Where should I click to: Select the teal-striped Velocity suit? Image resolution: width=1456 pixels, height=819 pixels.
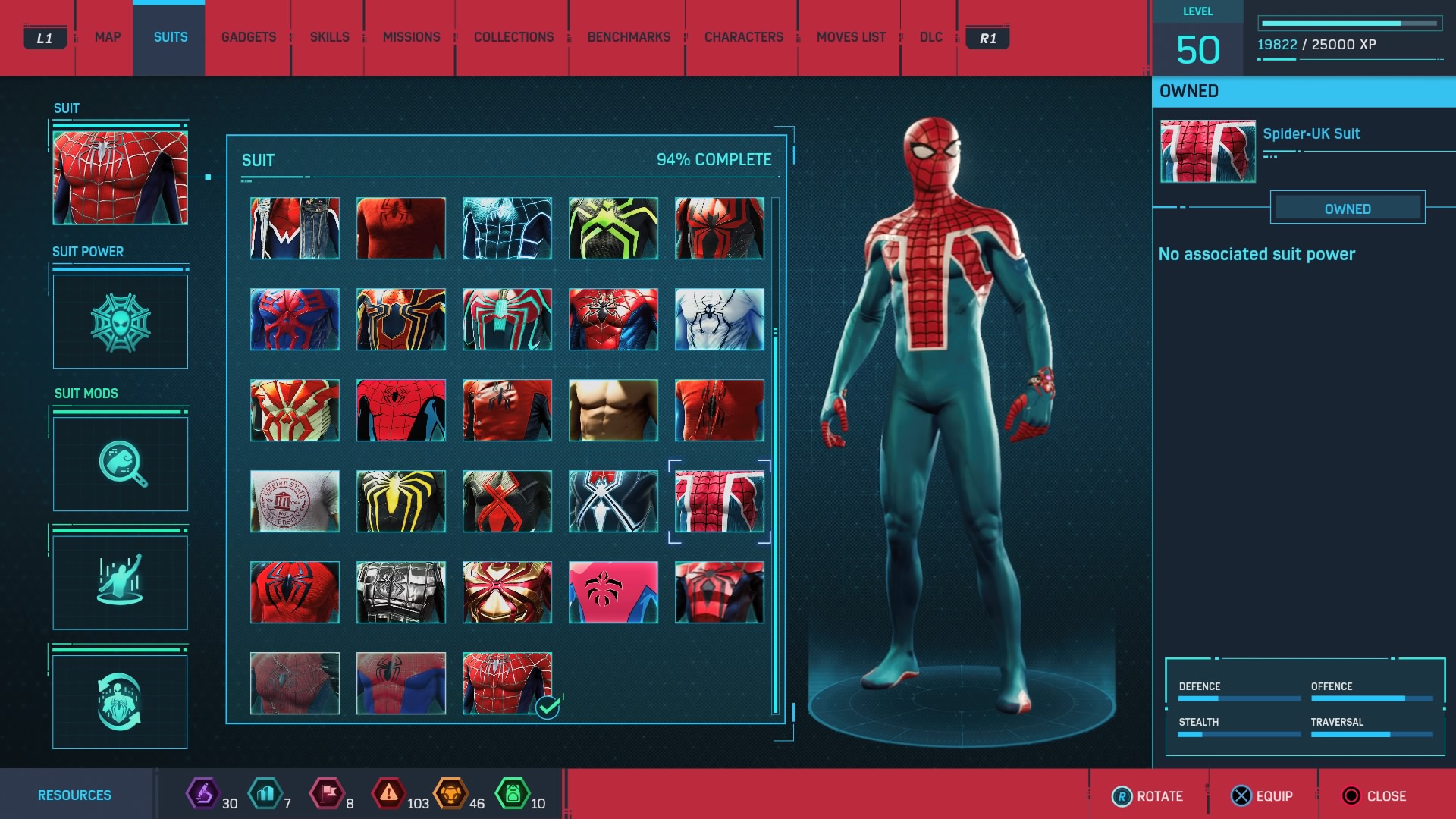507,319
